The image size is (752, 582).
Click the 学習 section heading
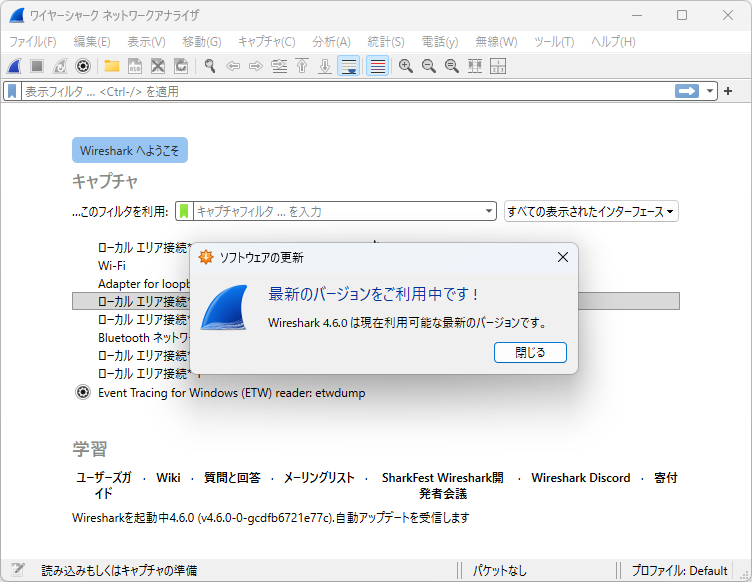point(90,449)
